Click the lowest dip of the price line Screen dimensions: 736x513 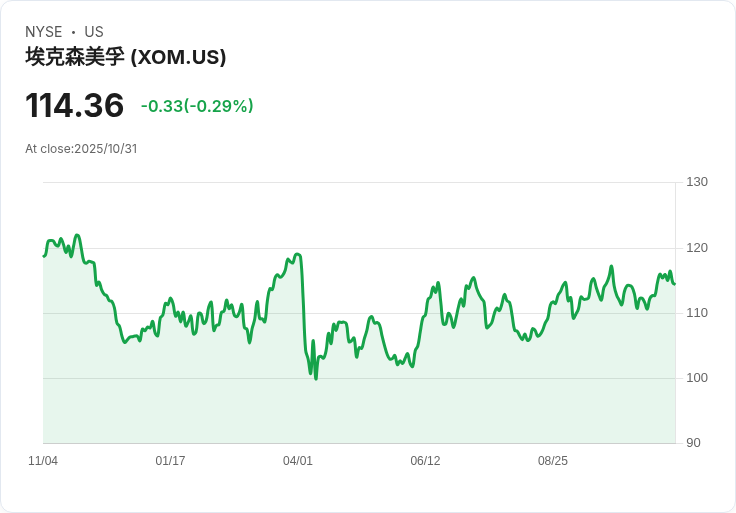316,378
